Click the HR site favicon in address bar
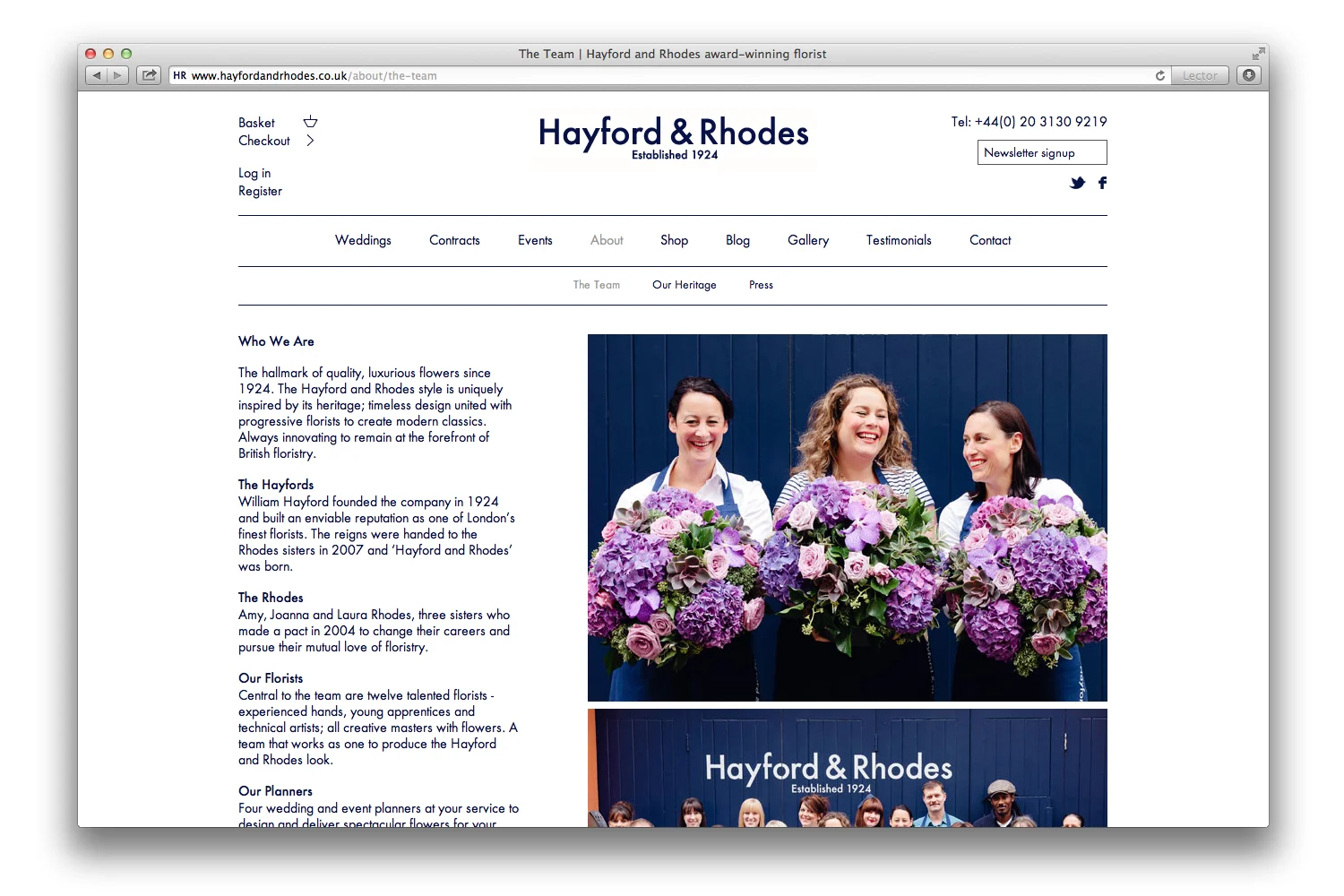The image size is (1344, 896). tap(180, 75)
